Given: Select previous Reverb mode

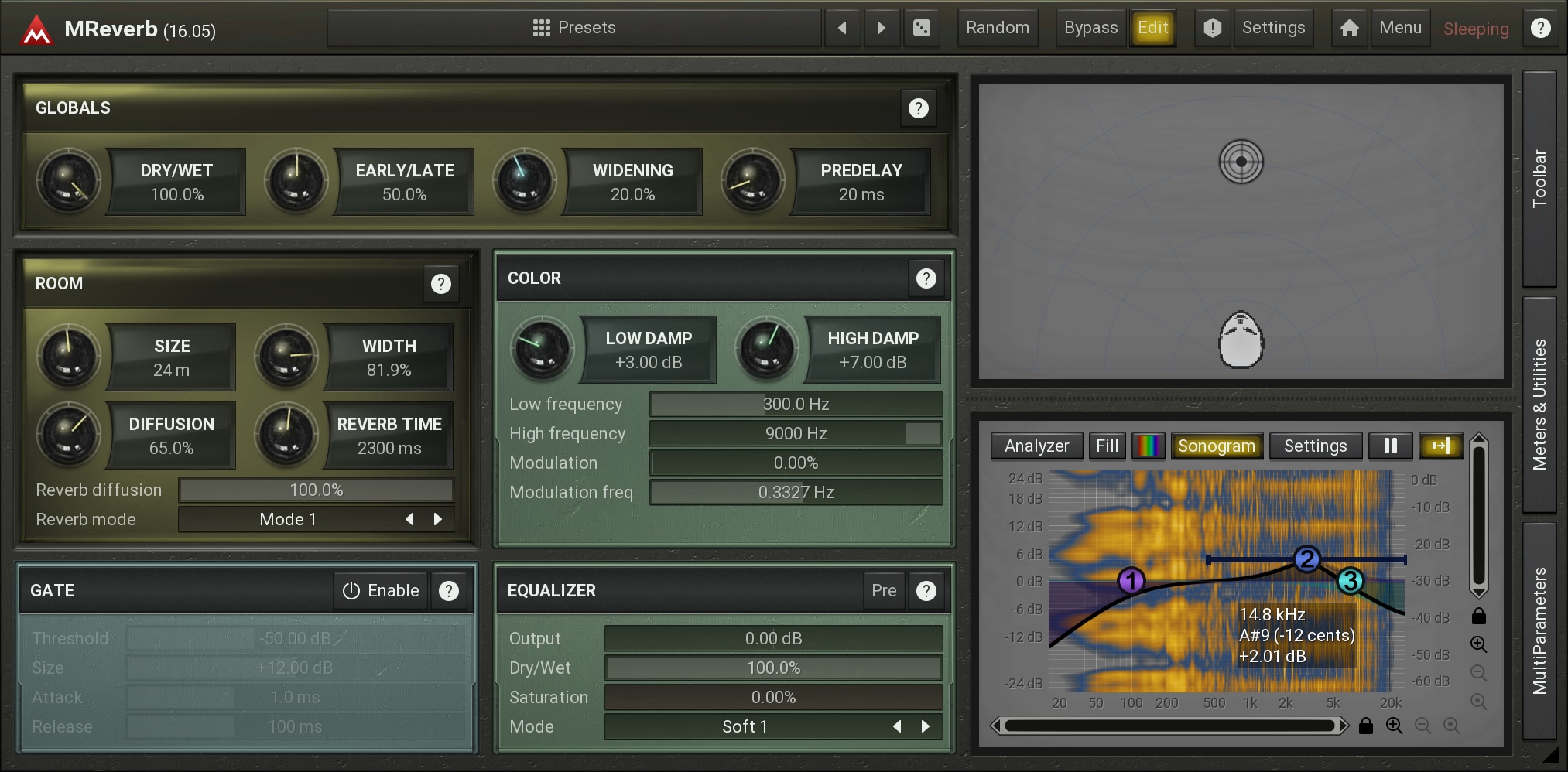Looking at the screenshot, I should 409,519.
